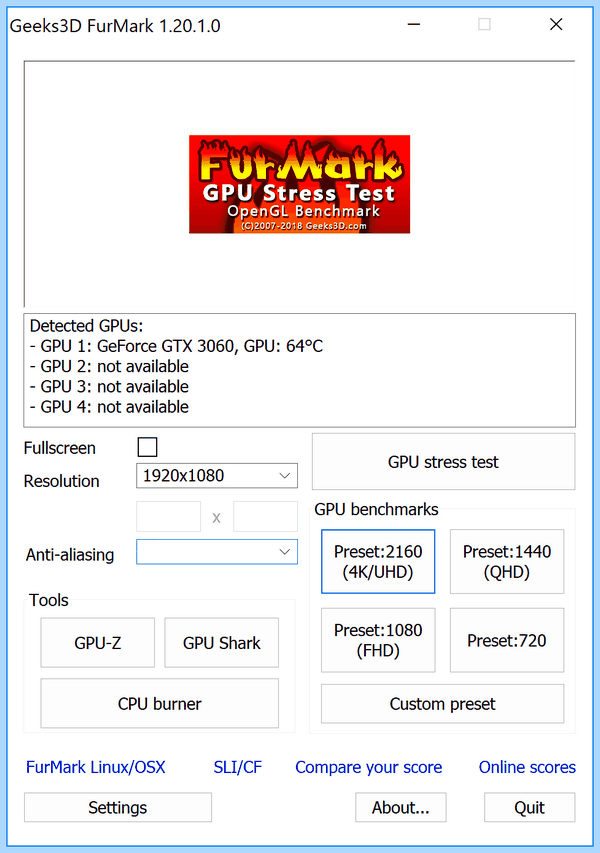Follow the Compare your score link
600x853 pixels.
[369, 767]
